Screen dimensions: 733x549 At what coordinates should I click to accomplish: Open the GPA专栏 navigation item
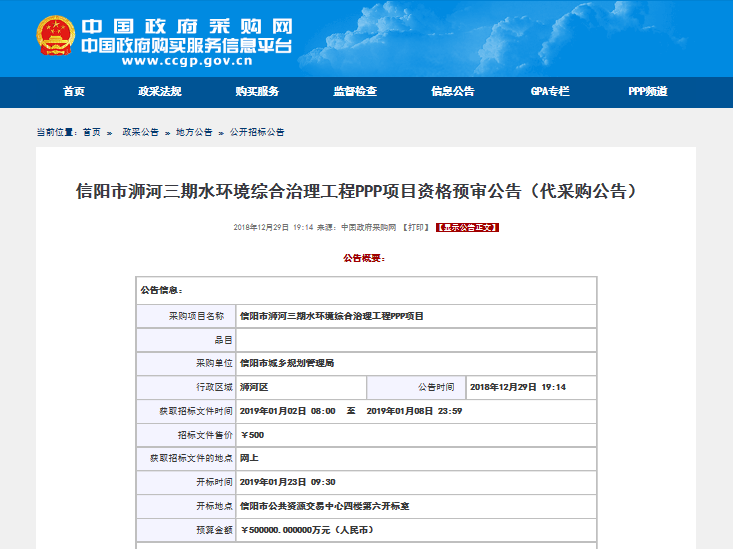point(550,92)
